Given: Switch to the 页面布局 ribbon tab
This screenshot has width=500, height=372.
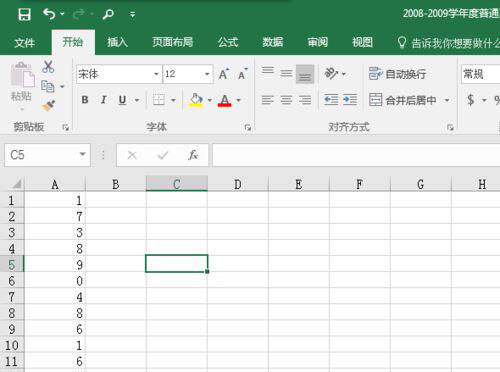Looking at the screenshot, I should click(173, 42).
